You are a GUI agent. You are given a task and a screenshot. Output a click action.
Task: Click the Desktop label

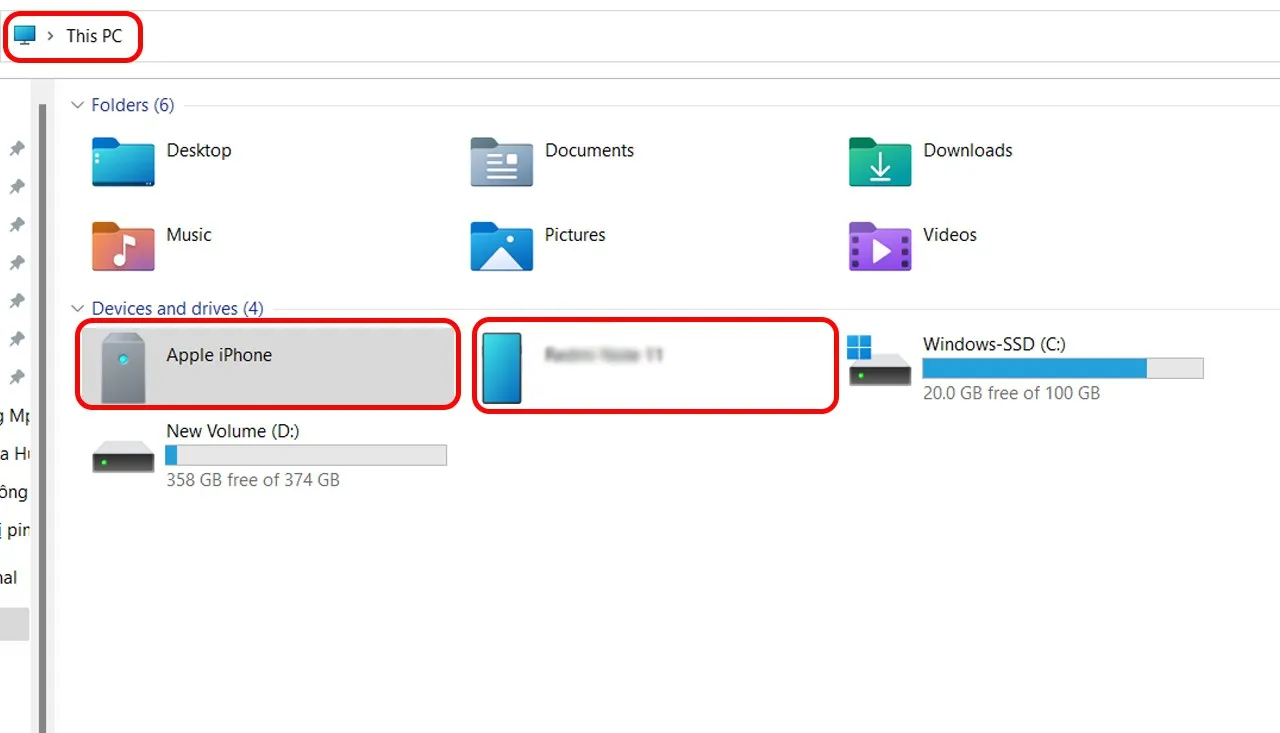click(x=199, y=150)
